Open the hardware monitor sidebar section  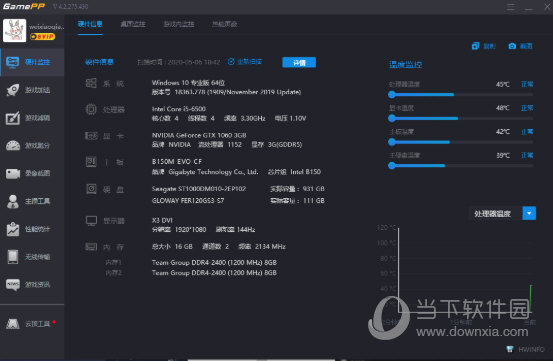(x=32, y=62)
